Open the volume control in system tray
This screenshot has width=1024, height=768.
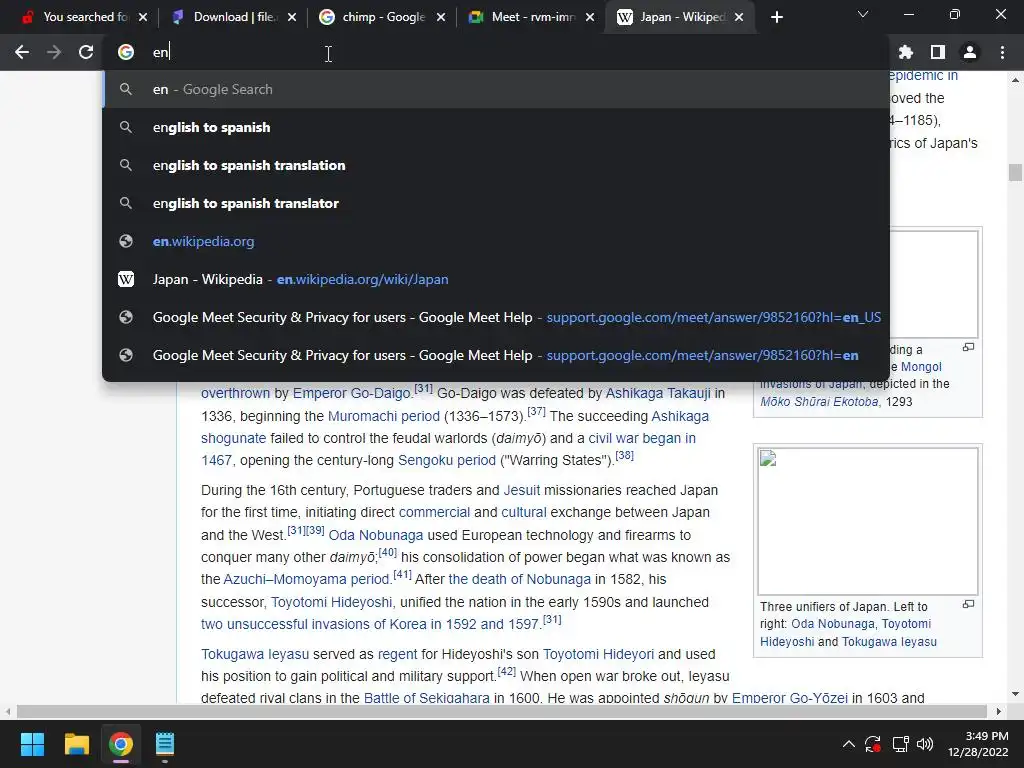coord(925,744)
